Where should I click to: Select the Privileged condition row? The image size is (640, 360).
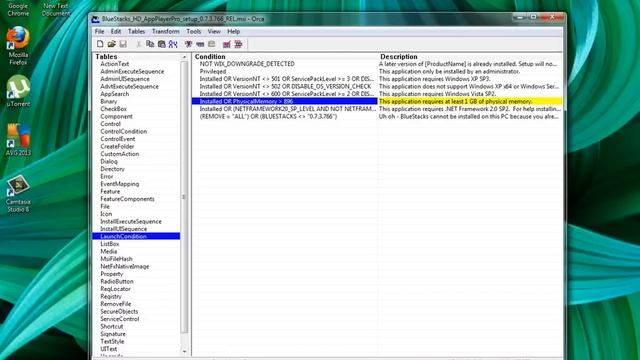284,71
